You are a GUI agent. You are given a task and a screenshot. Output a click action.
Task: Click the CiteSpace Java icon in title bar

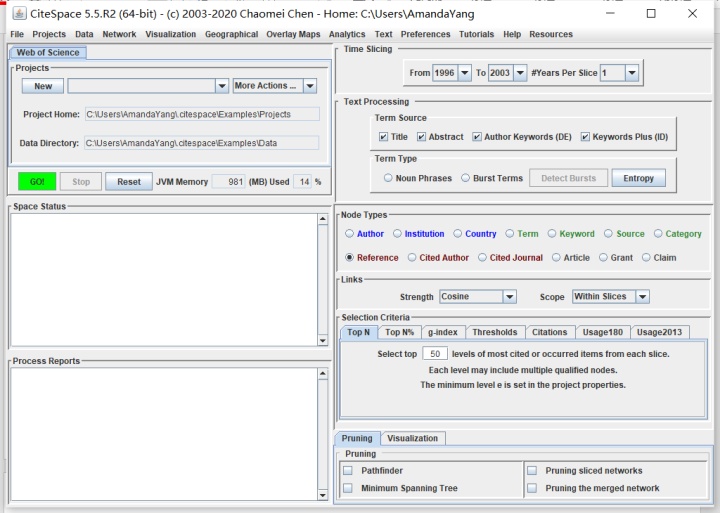pyautogui.click(x=19, y=14)
